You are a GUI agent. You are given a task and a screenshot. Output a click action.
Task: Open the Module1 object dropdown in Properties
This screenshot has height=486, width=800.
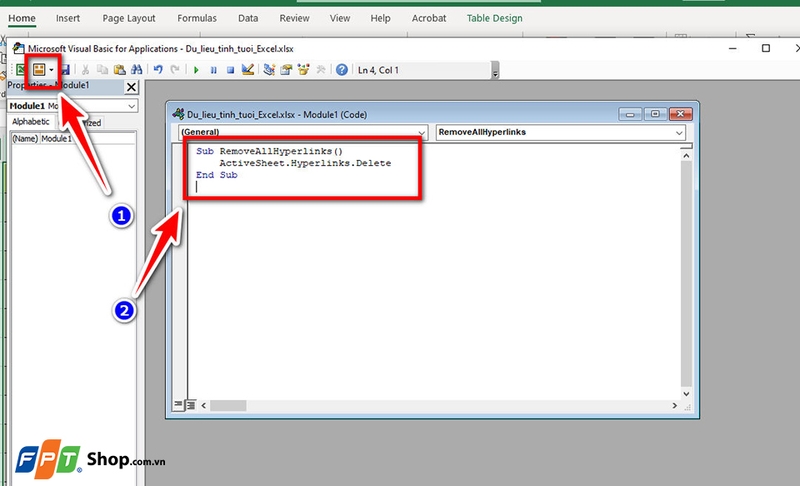coord(132,106)
